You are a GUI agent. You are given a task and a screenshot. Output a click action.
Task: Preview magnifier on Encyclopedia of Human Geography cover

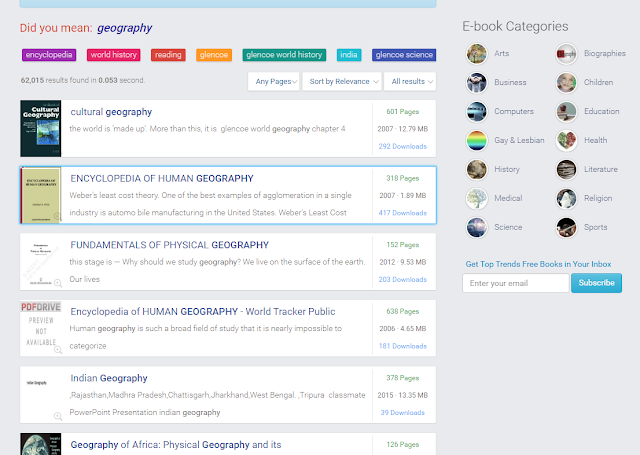coord(58,217)
